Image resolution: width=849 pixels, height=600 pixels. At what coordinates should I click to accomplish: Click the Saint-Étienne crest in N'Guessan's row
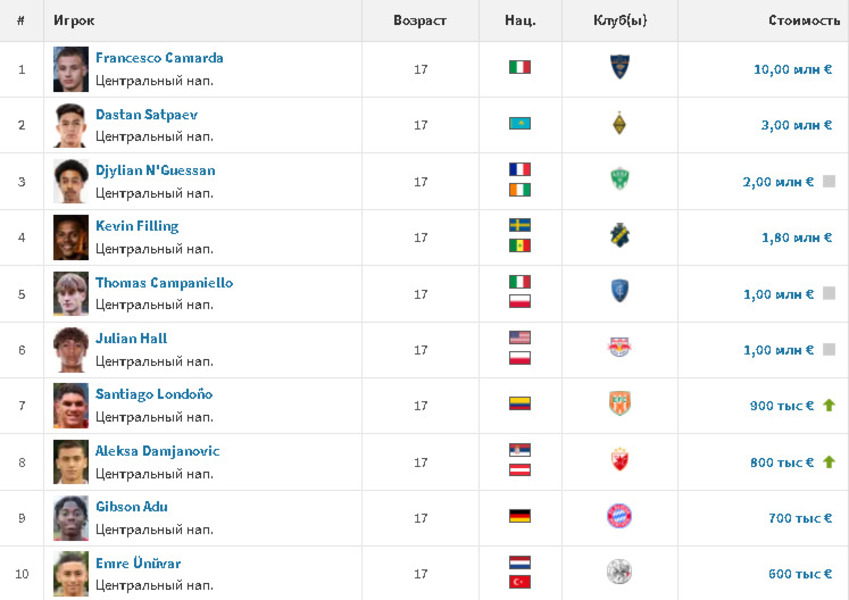[620, 181]
